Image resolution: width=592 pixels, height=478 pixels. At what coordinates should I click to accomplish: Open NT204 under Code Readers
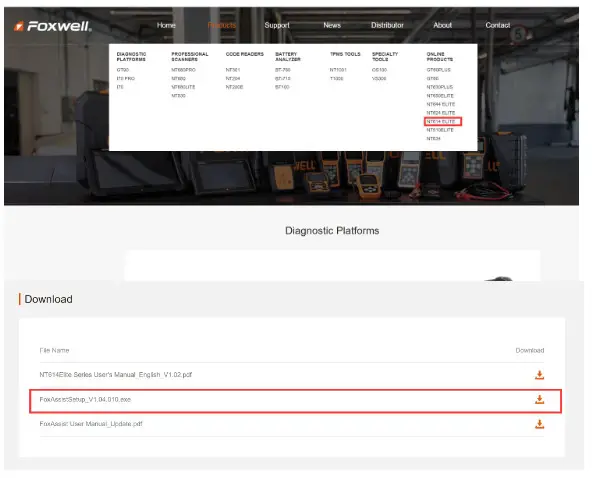point(234,79)
